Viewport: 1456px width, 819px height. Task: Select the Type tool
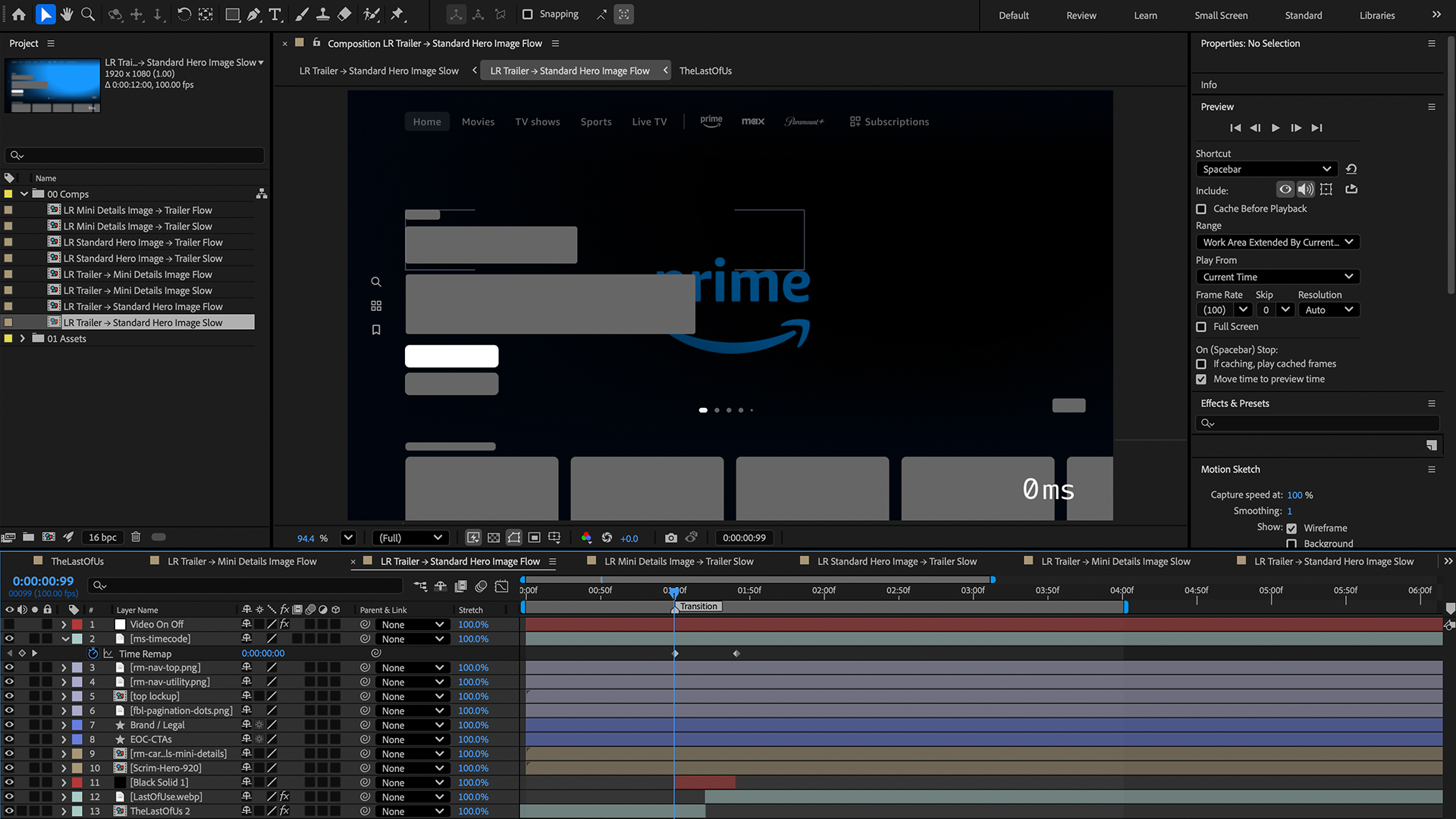tap(275, 14)
